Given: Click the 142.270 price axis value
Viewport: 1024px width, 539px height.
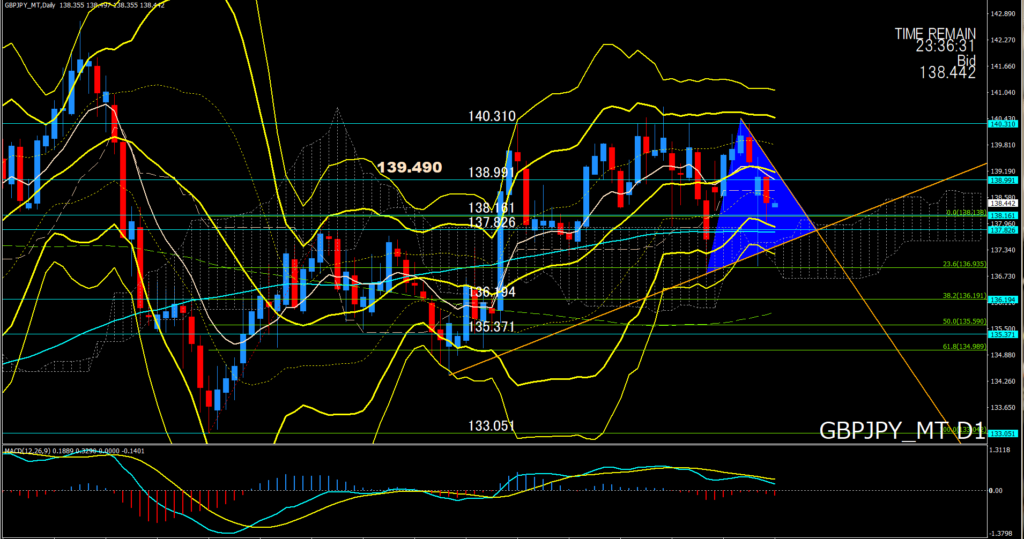Looking at the screenshot, I should pos(1003,40).
